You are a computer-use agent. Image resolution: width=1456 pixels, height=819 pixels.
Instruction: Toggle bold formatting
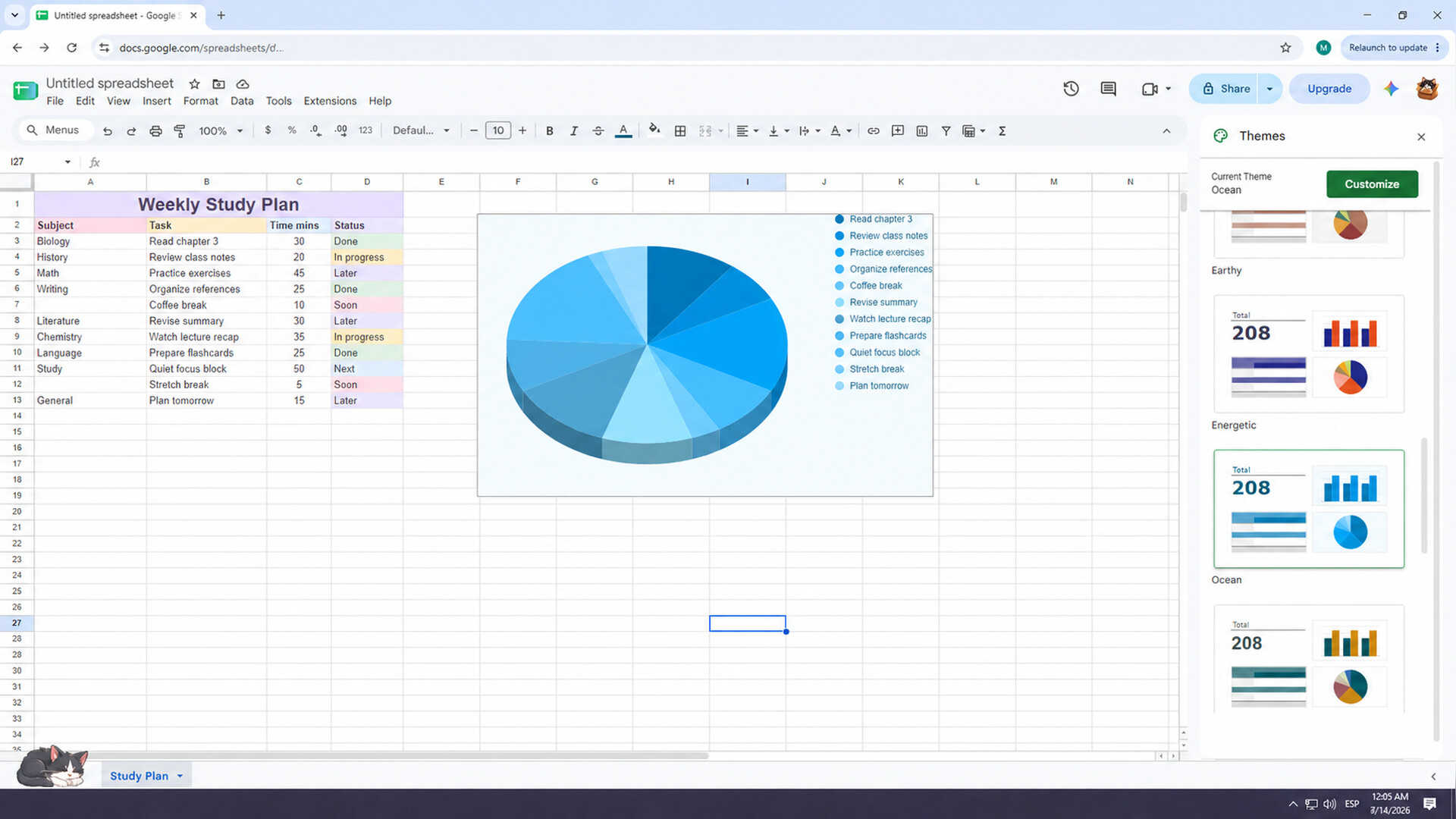click(x=550, y=131)
